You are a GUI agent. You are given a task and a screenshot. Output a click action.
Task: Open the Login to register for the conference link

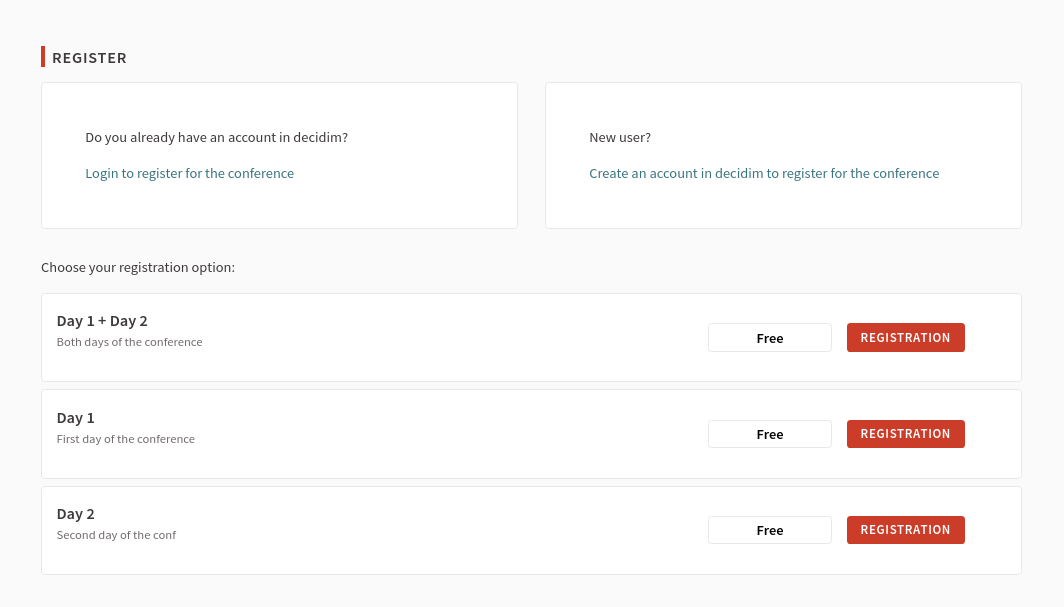pyautogui.click(x=189, y=174)
